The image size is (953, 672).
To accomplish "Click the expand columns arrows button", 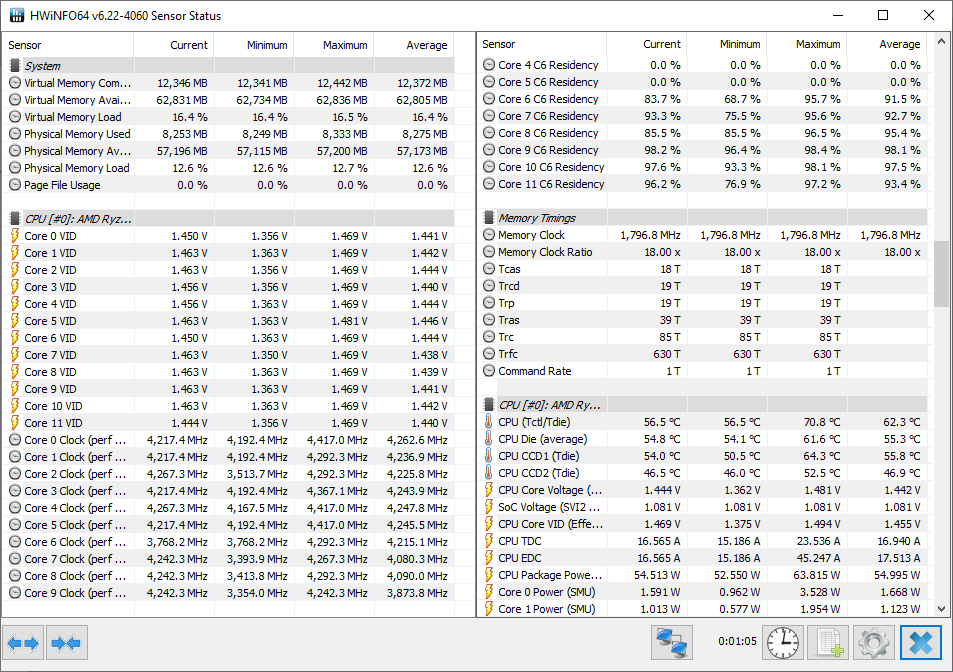I will click(x=23, y=642).
